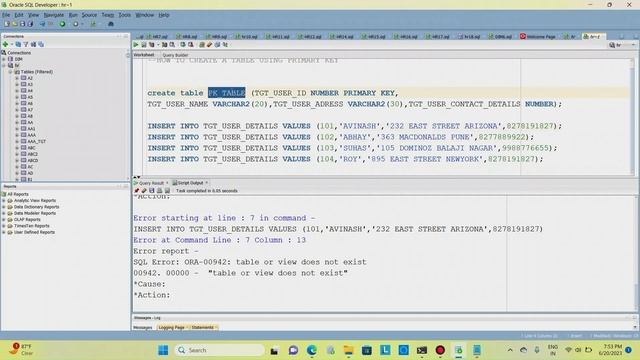Open the File menu
Screen dimensions: 640x360
[x=6, y=15]
